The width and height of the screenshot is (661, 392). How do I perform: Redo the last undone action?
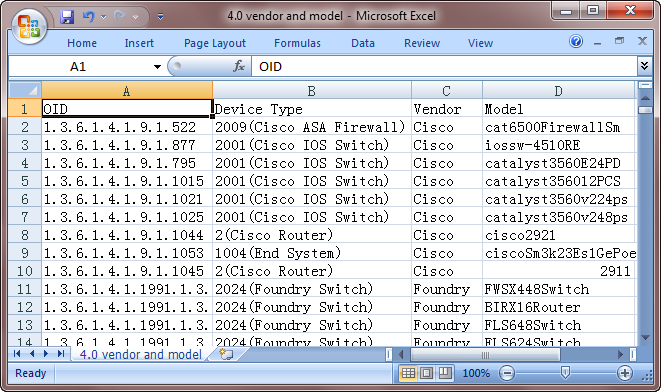[120, 17]
